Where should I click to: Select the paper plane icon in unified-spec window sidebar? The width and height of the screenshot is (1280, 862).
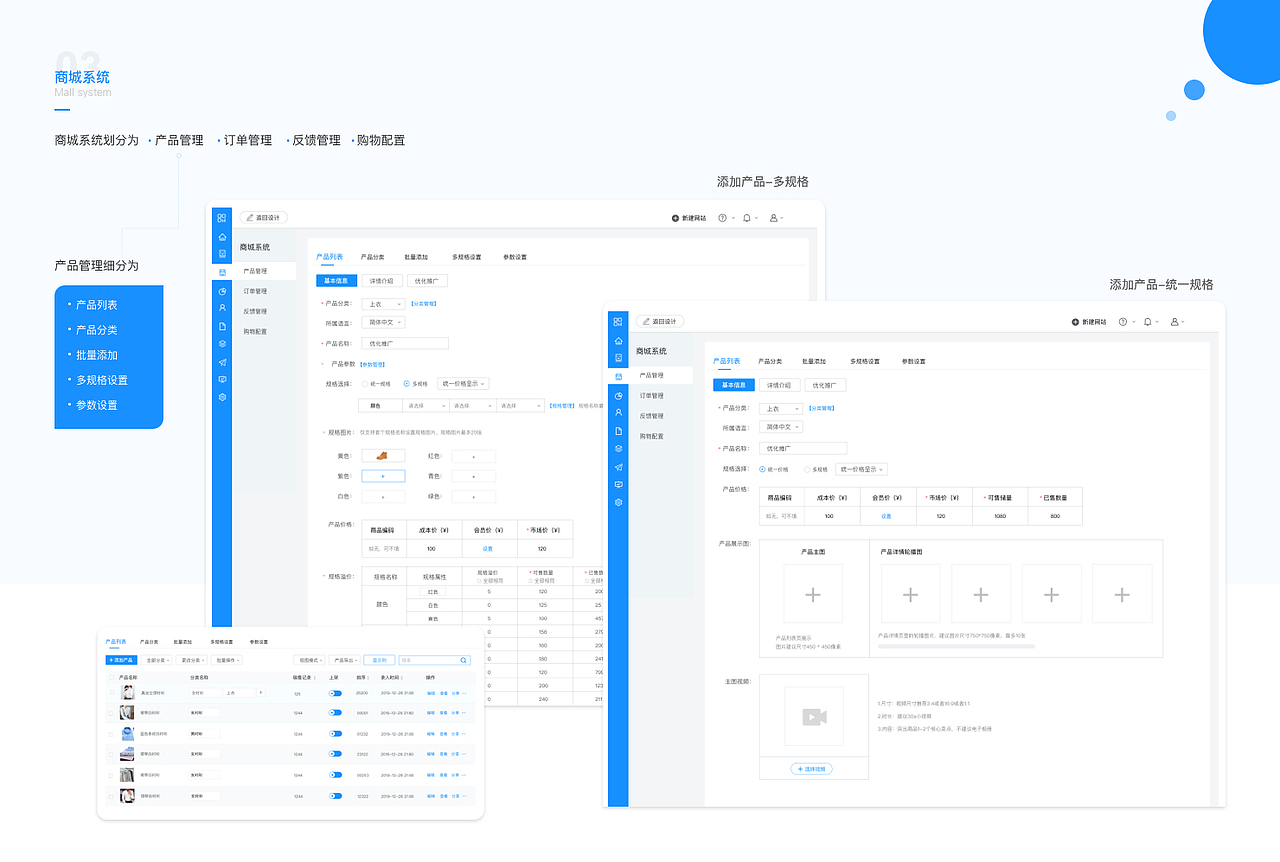pyautogui.click(x=618, y=467)
